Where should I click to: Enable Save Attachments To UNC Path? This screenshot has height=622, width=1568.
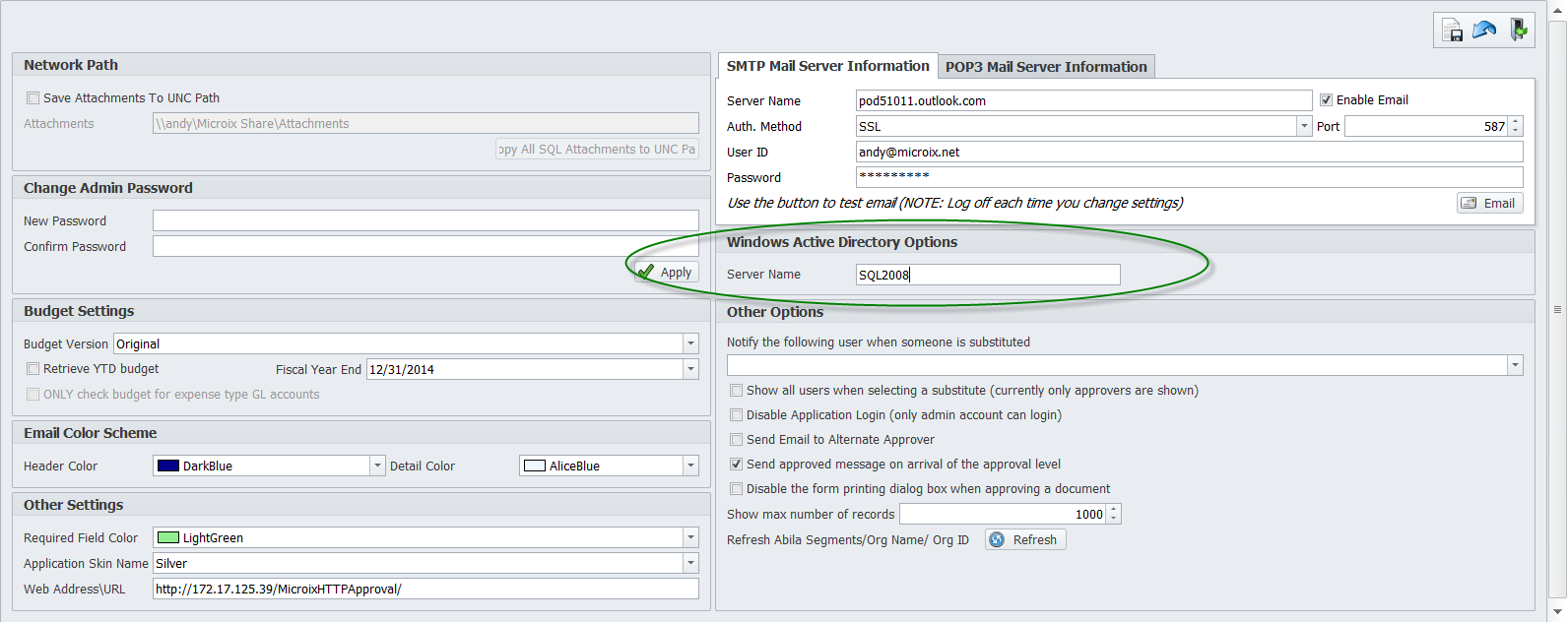pos(33,98)
